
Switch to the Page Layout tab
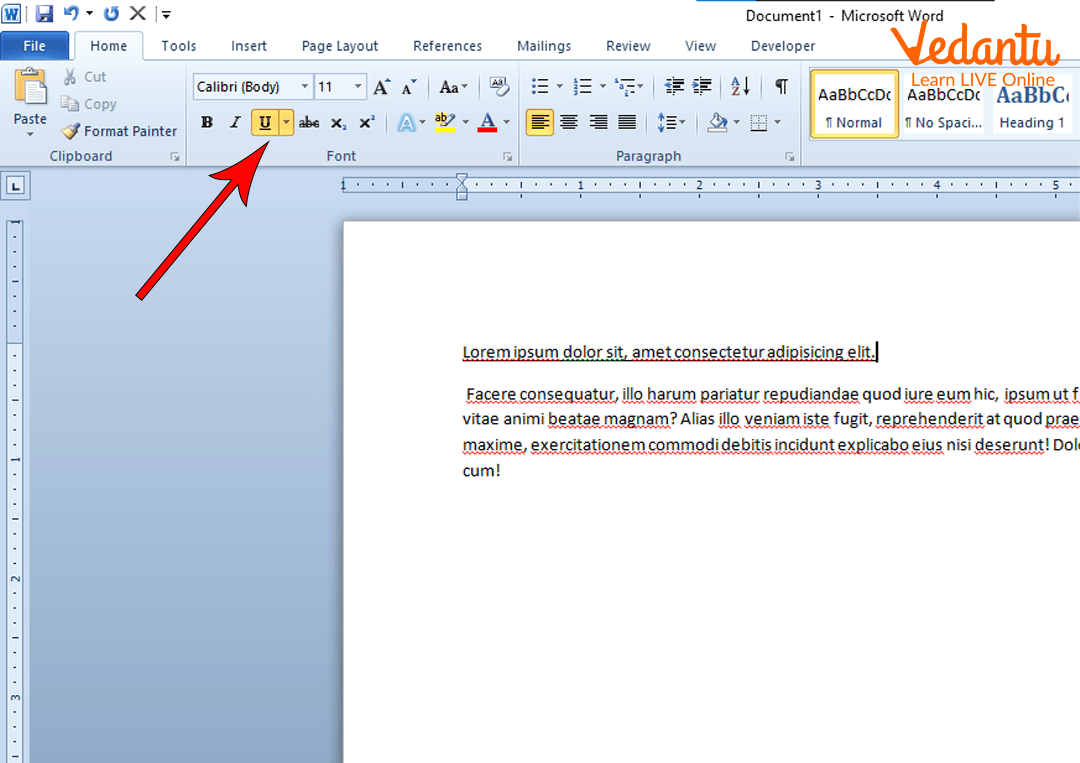click(x=340, y=46)
